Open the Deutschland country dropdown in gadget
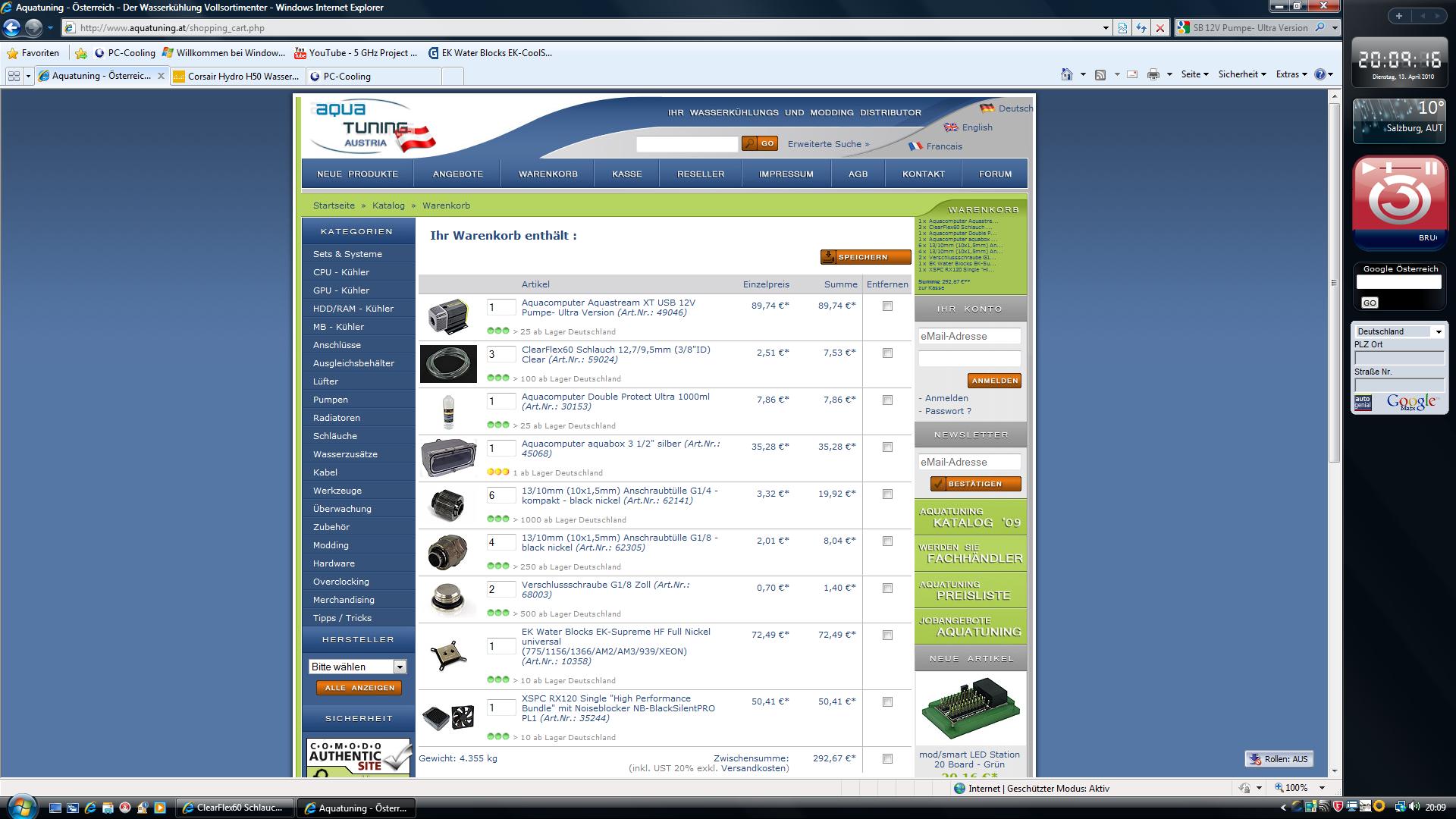The width and height of the screenshot is (1456, 819). 1399,331
